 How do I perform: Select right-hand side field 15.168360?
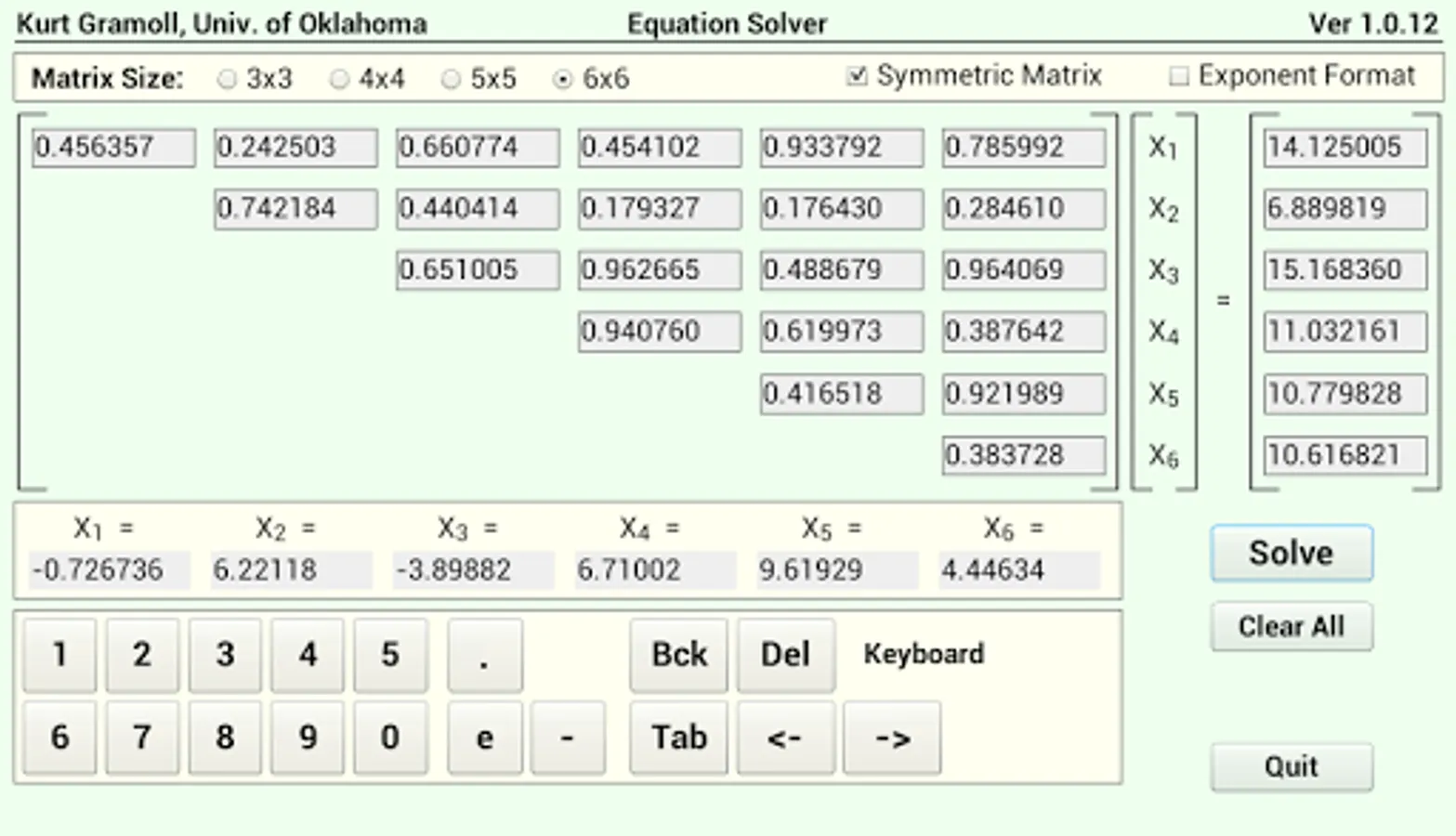coord(1345,270)
